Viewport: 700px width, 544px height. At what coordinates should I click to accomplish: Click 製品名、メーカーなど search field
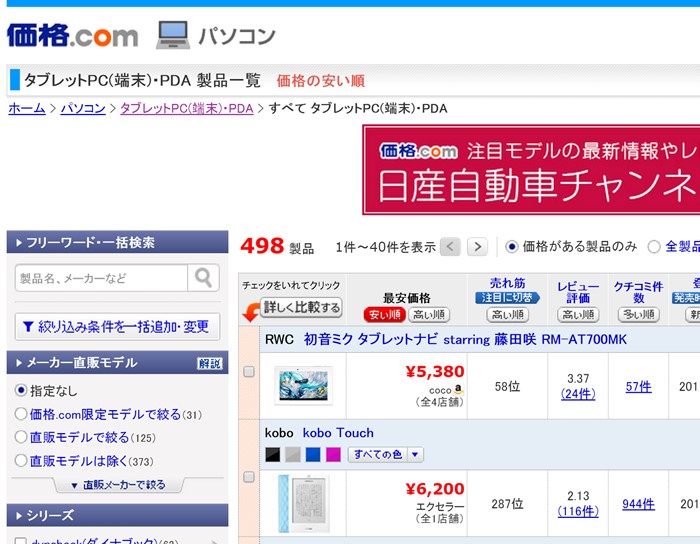coord(101,278)
